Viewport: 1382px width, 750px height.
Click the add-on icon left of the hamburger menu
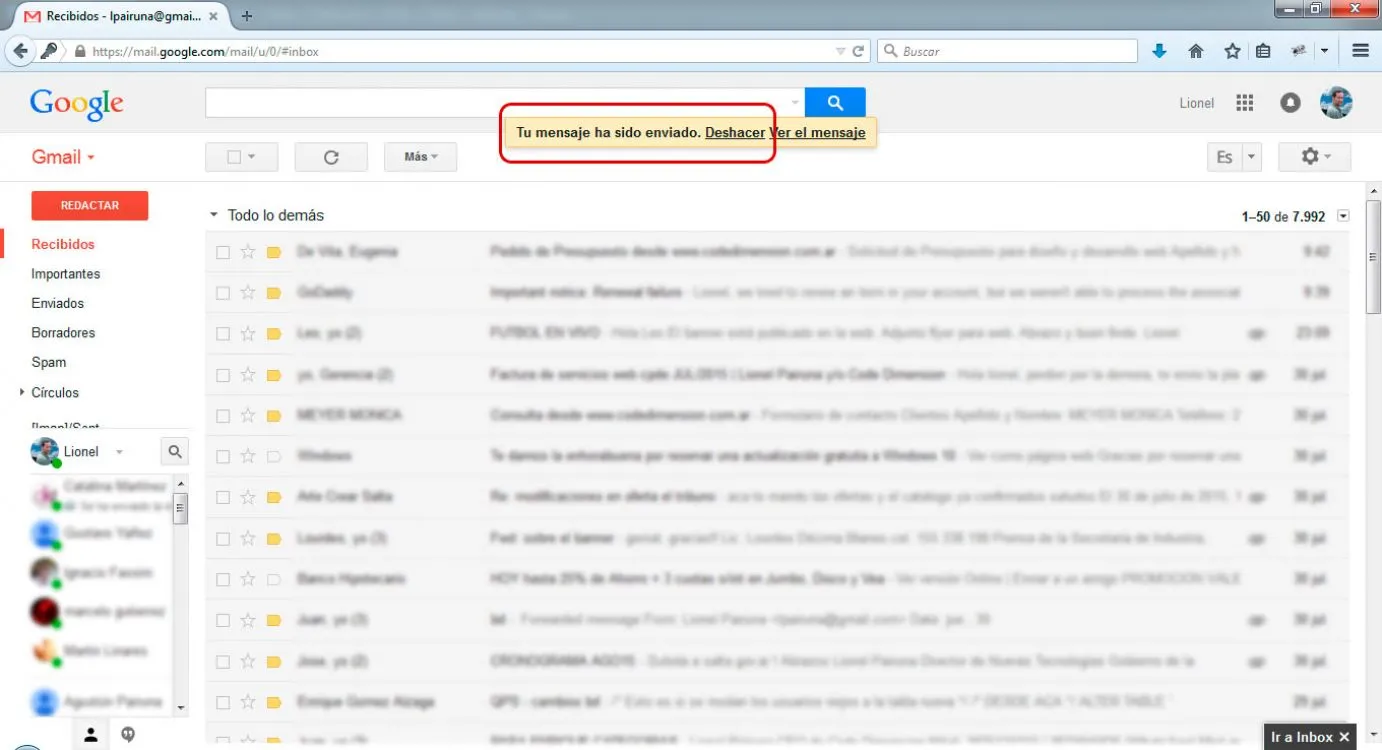coord(1299,51)
